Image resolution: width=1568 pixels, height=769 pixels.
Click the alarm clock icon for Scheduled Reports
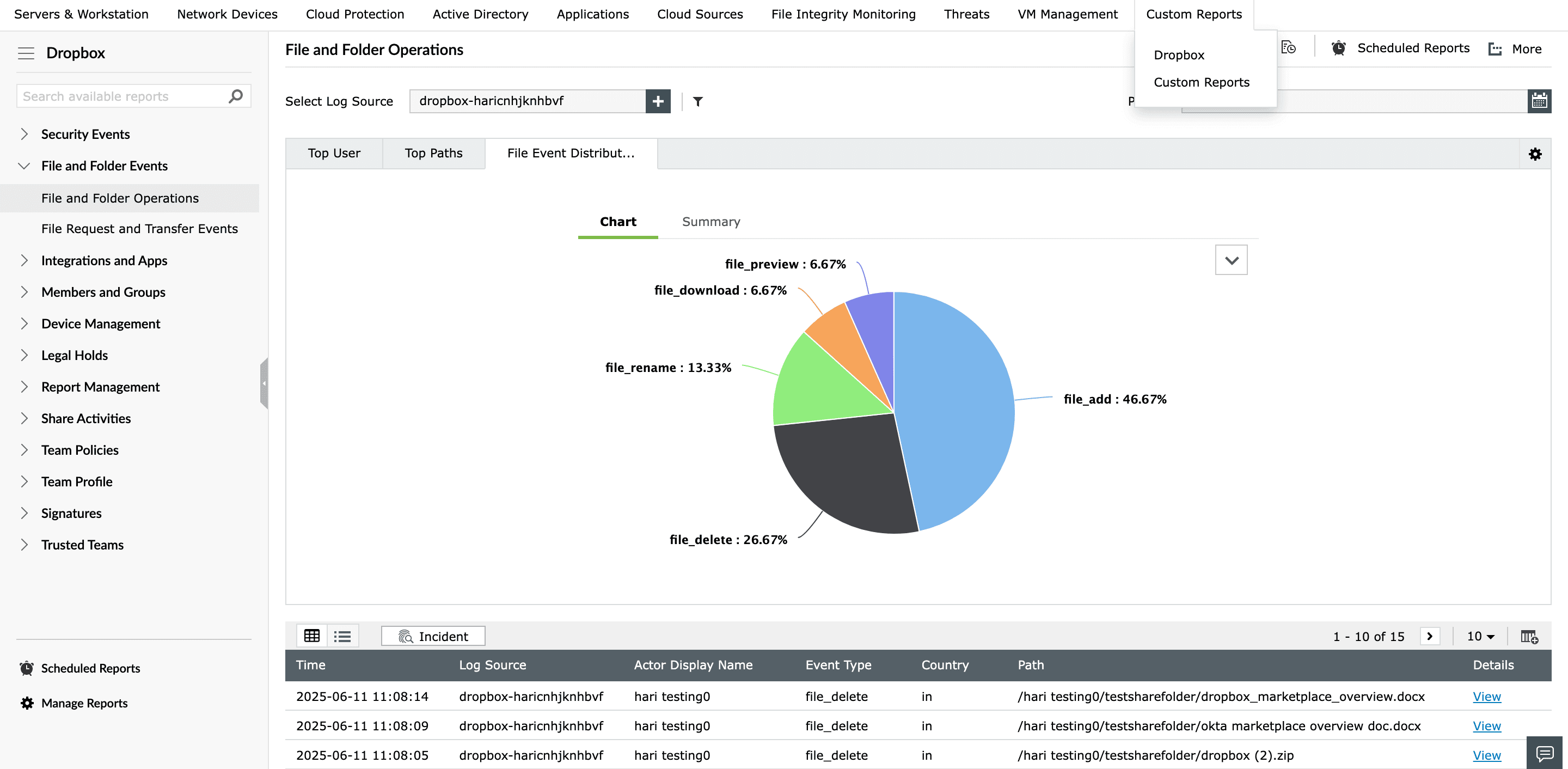(1339, 48)
